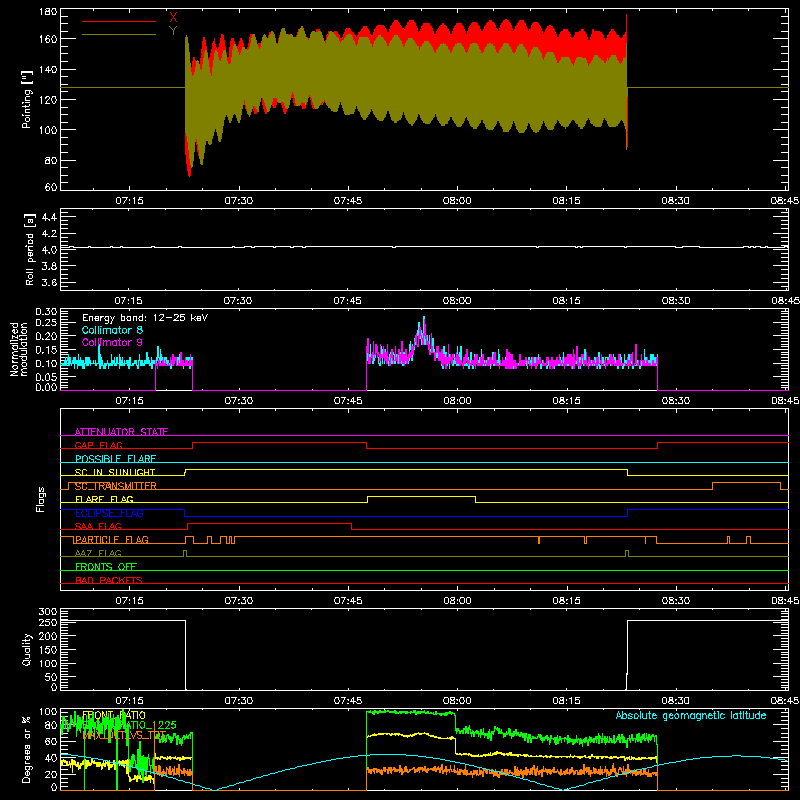800x800 pixels.
Task: Click 07:45 tick under the Quality plot
Action: [347, 701]
